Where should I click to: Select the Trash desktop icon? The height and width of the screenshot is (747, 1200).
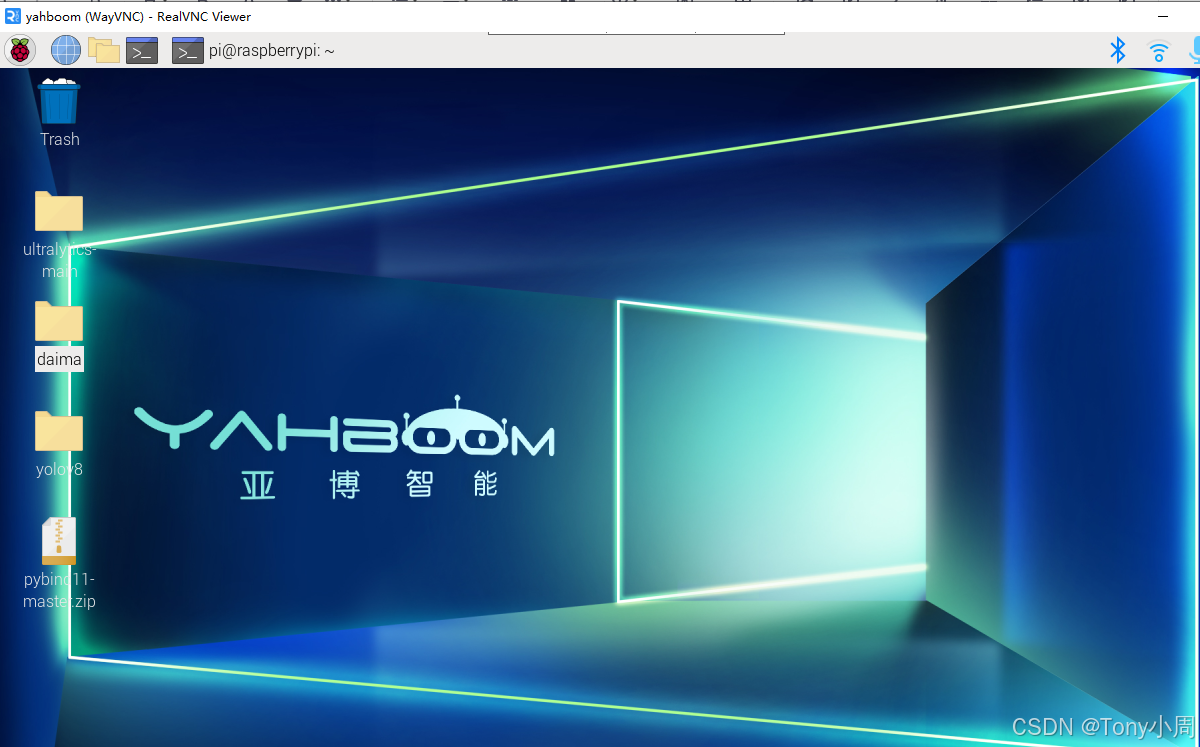pyautogui.click(x=59, y=112)
